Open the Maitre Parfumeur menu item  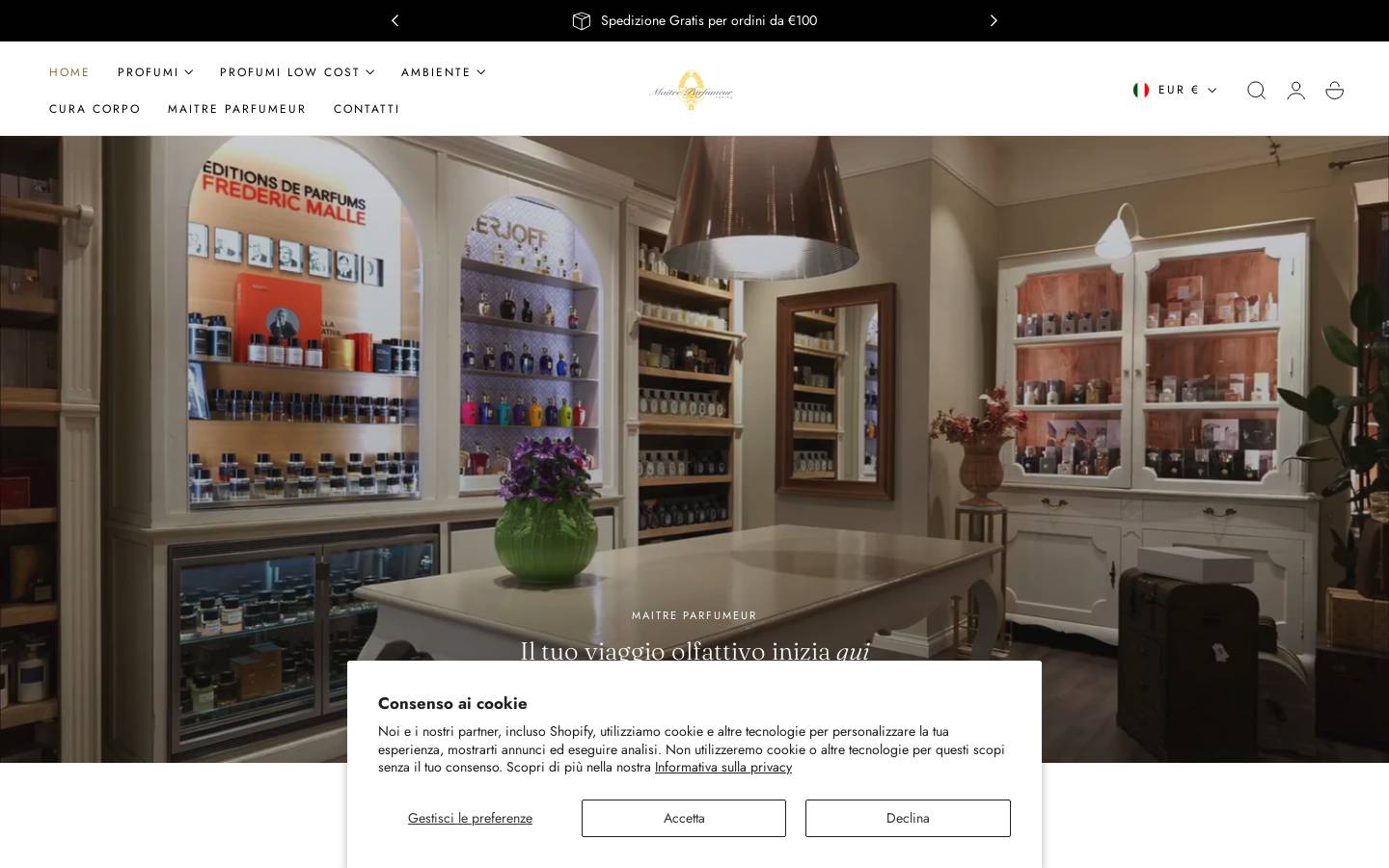236,109
